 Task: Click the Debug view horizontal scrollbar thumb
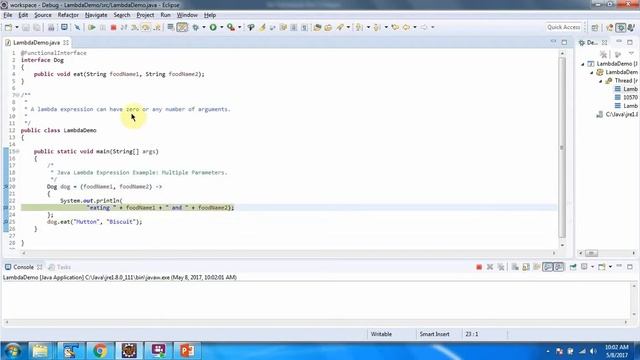[591, 253]
